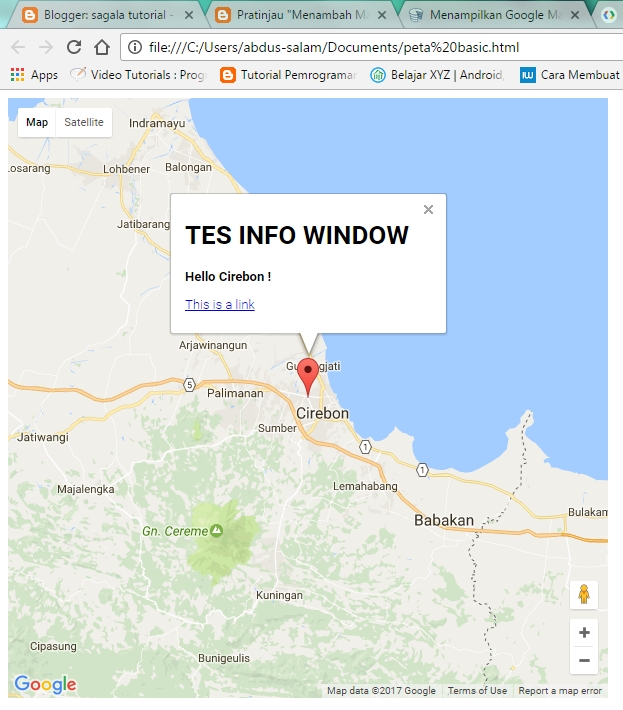Screen dimensions: 623x710
Task: Click the Gn. Cereme mountain icon
Action: (x=217, y=530)
